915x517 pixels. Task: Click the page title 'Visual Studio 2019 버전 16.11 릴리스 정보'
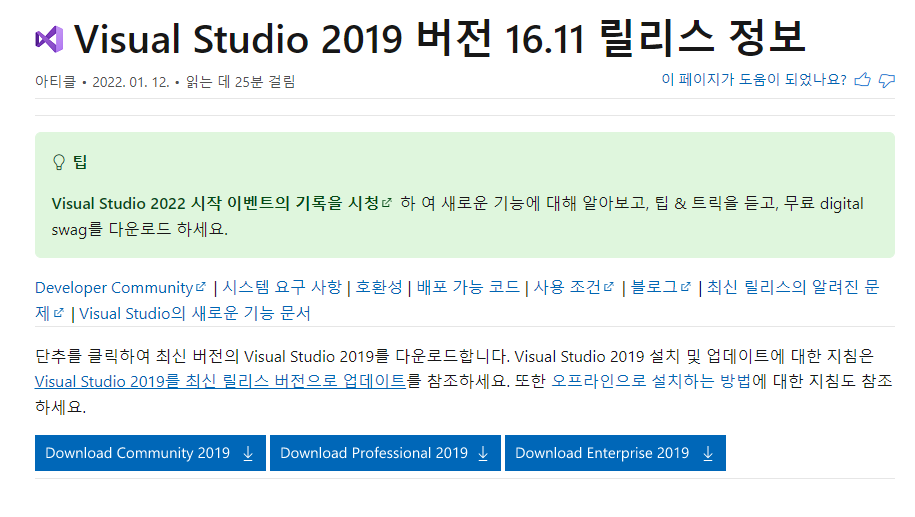point(439,39)
